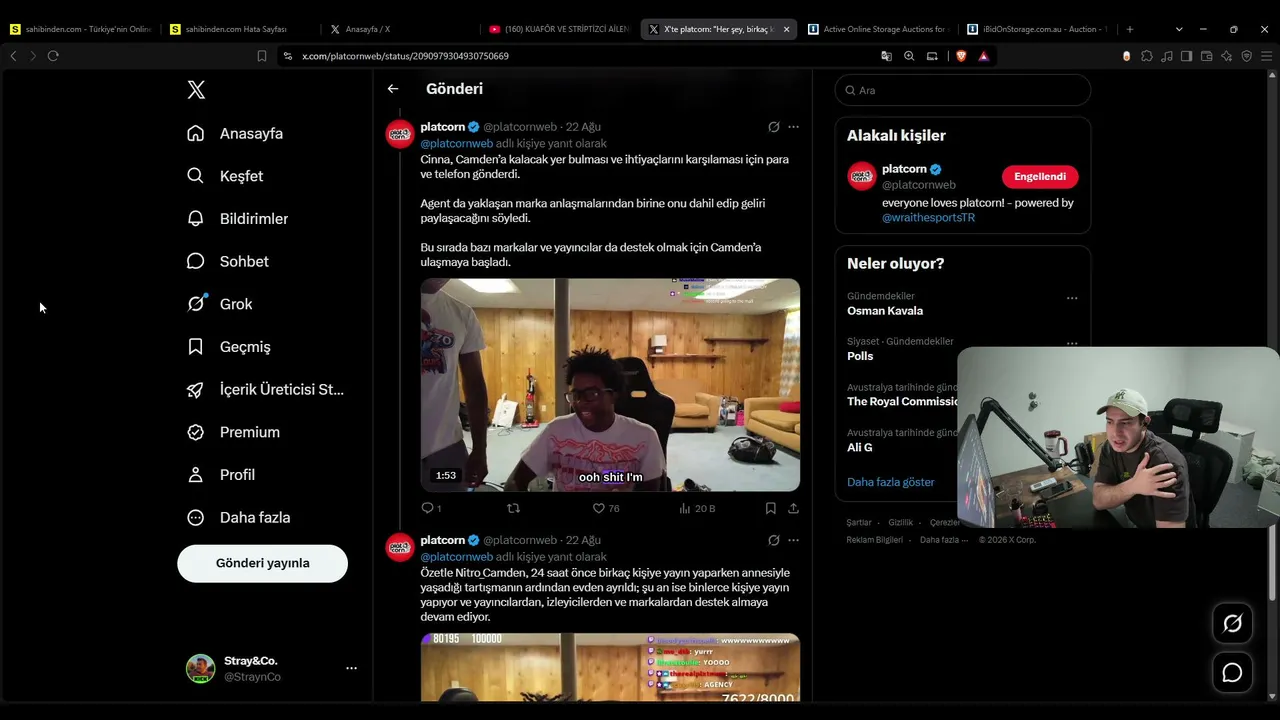
Task: Click the X logo in the sidebar
Action: [196, 90]
